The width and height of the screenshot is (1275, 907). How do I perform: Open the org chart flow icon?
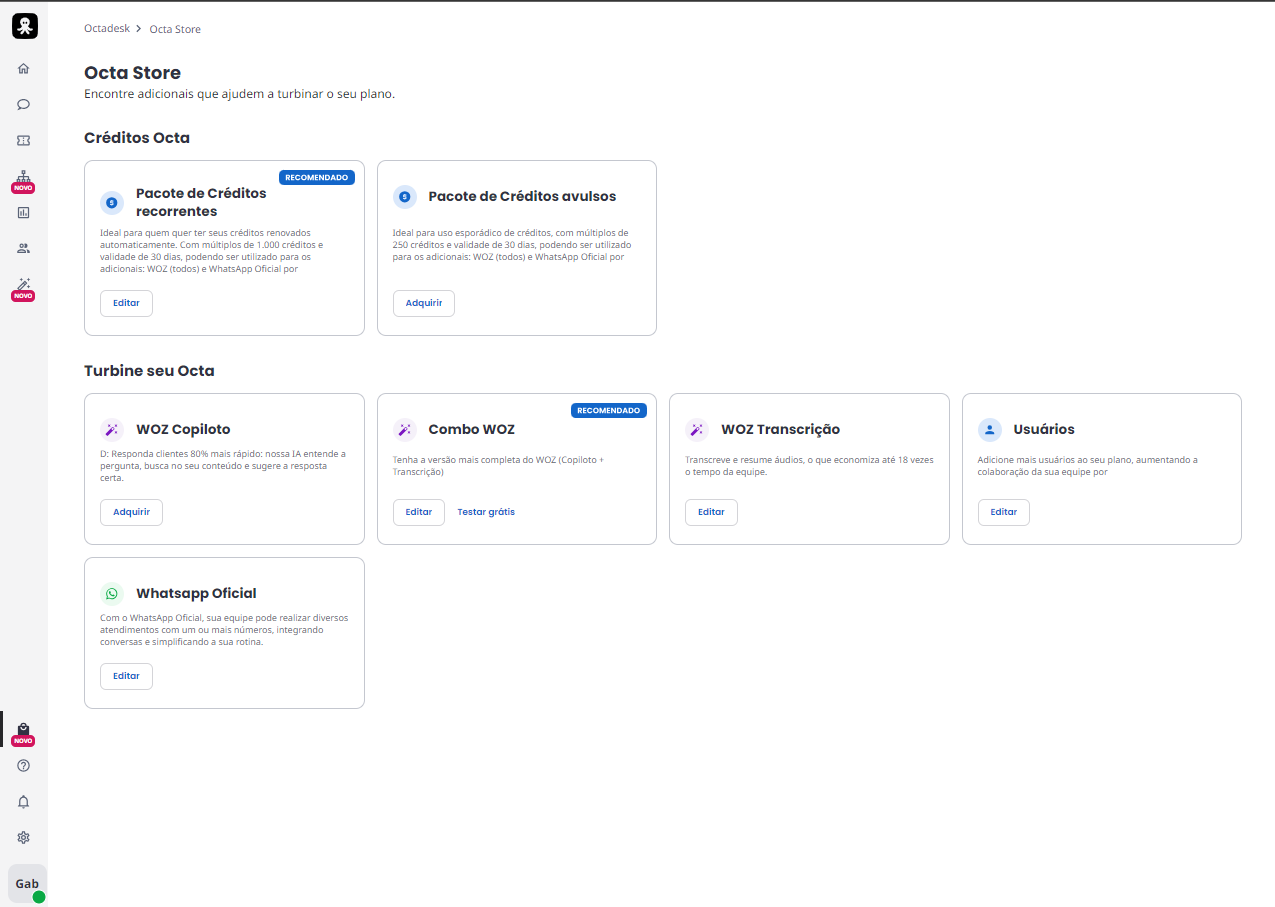24,176
